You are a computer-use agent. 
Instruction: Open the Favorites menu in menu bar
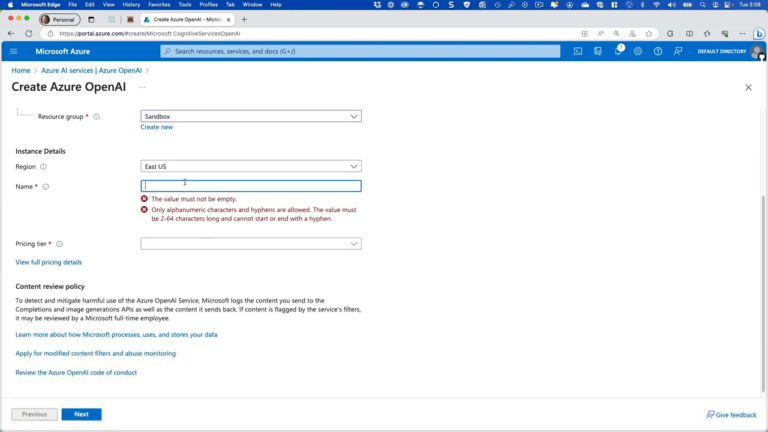click(x=159, y=5)
